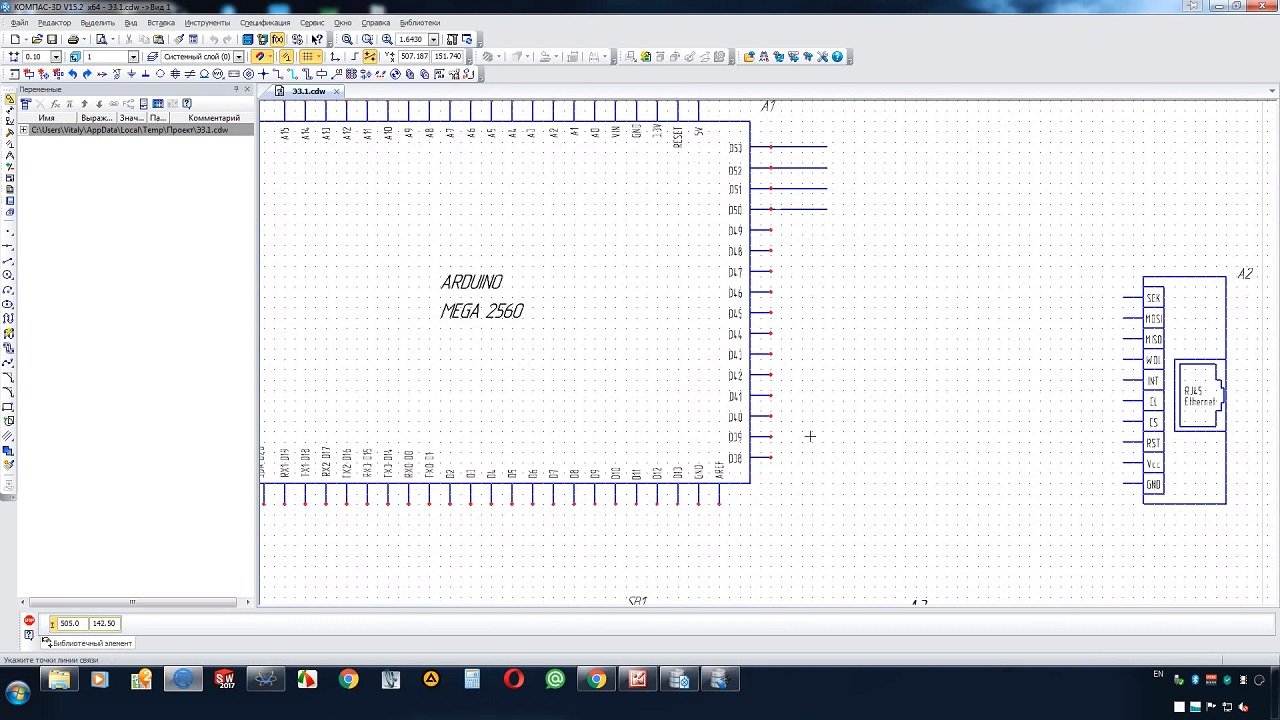The height and width of the screenshot is (720, 1280).
Task: Click the Комментарий column header
Action: coord(214,118)
